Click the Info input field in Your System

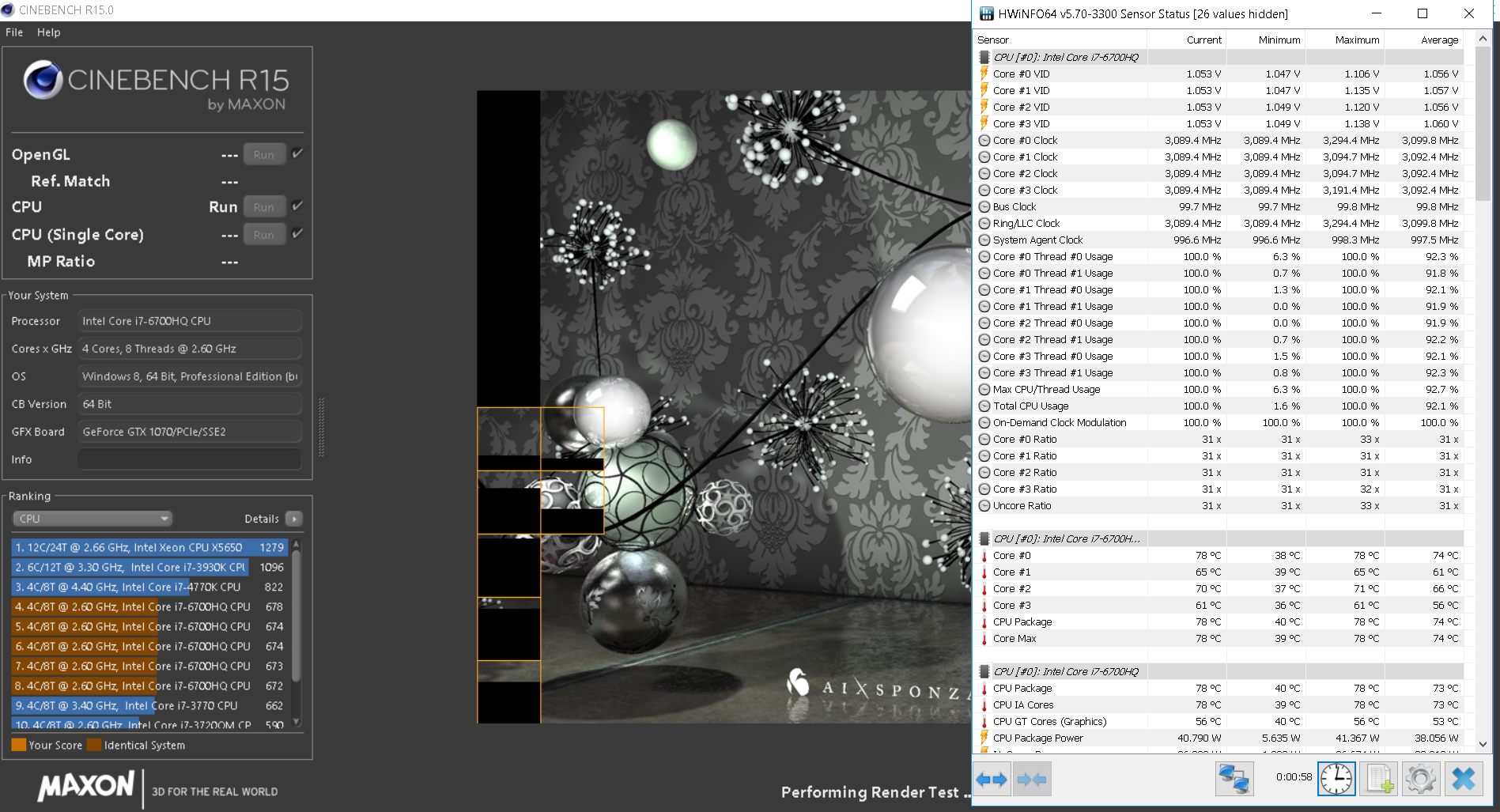tap(190, 459)
